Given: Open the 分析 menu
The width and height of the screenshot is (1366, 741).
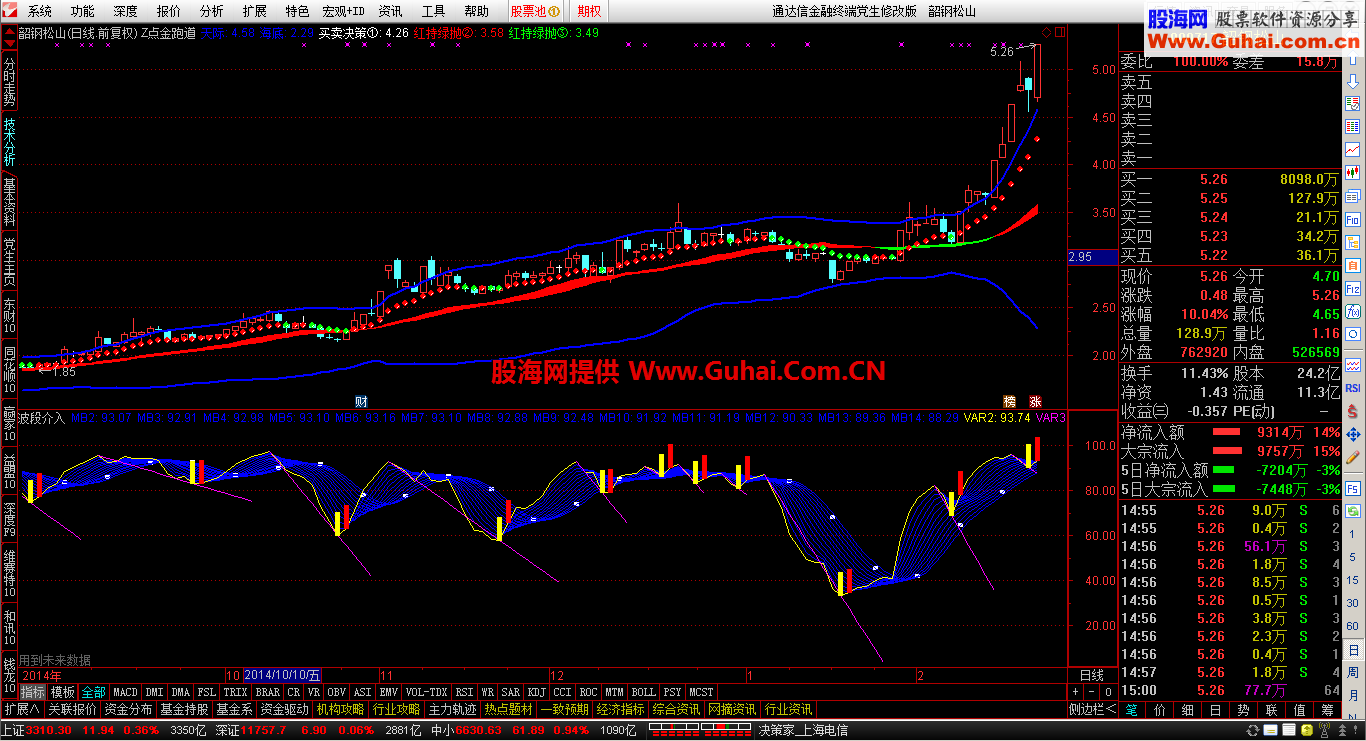Looking at the screenshot, I should point(211,11).
